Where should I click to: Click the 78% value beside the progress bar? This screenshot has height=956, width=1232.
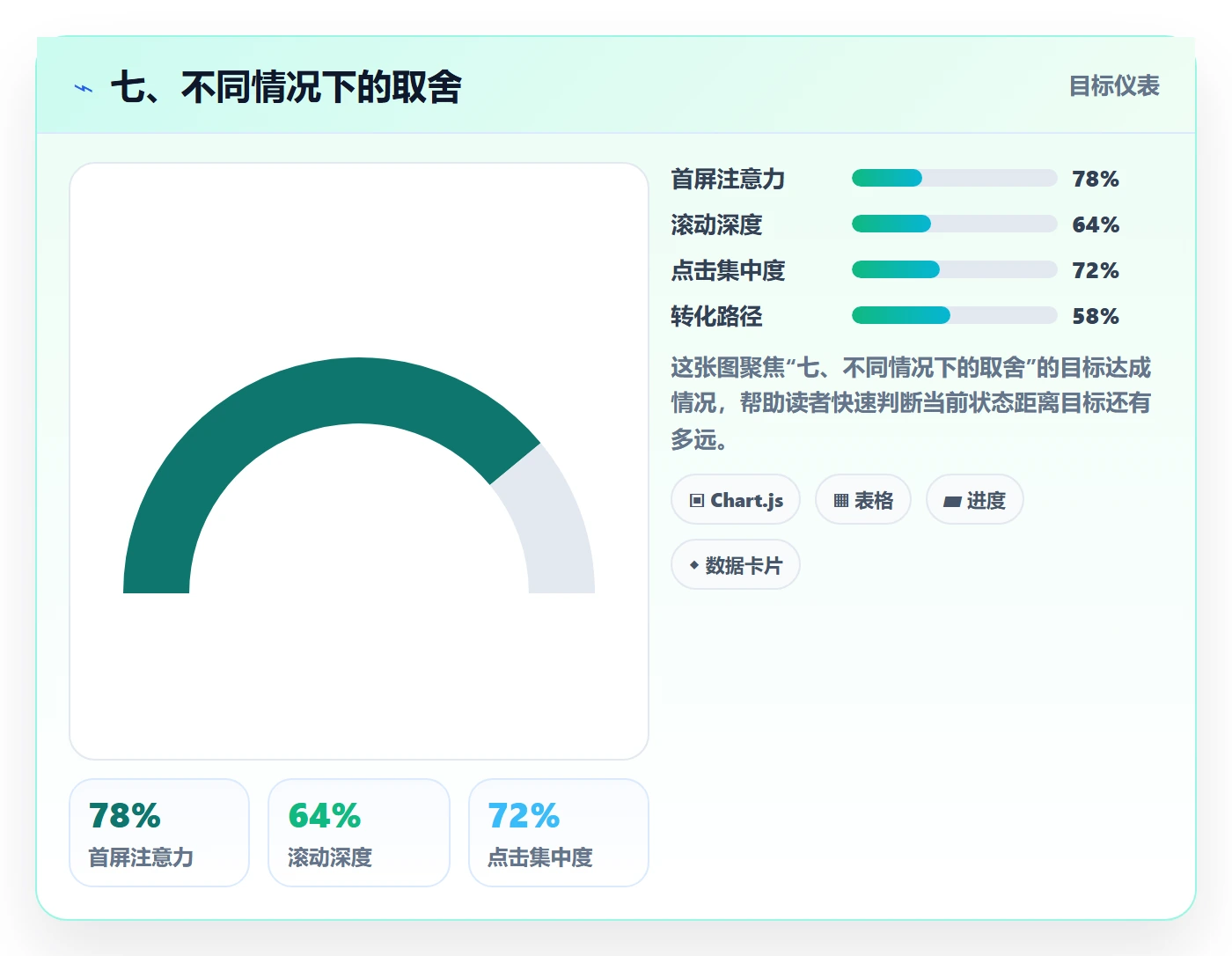coord(1096,179)
